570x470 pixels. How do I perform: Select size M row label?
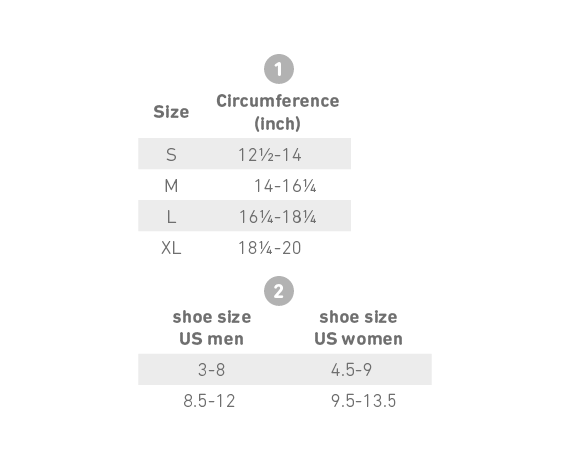(x=171, y=186)
